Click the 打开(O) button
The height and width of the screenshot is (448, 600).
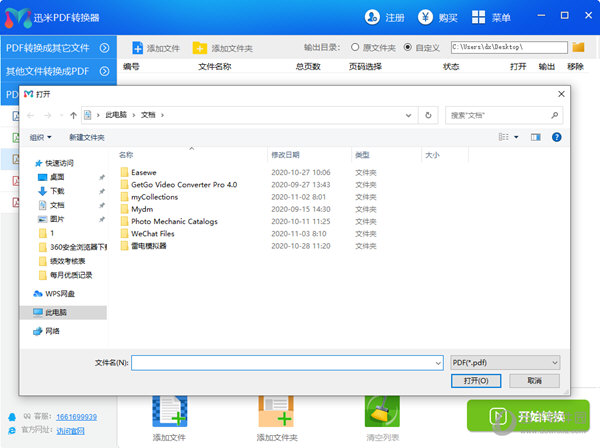tap(476, 381)
